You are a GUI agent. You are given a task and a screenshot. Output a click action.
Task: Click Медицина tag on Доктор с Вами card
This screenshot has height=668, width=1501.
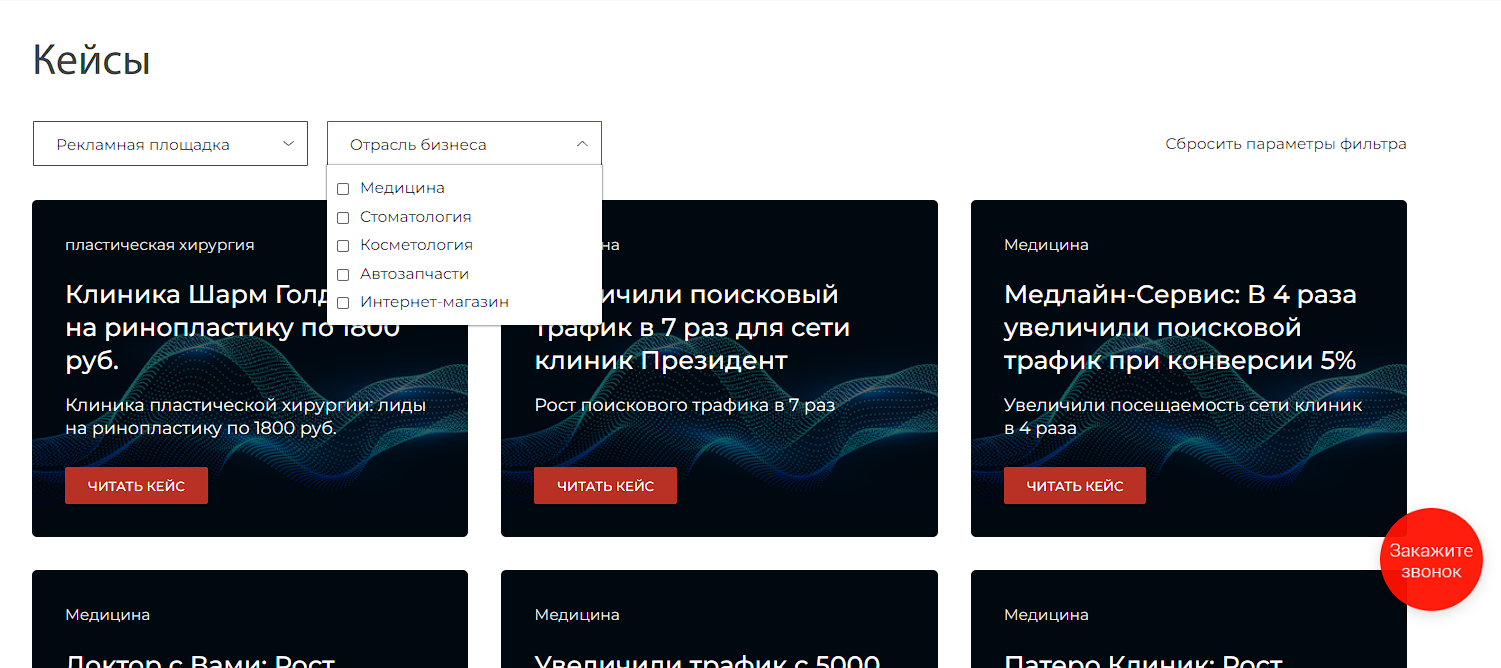tap(107, 615)
